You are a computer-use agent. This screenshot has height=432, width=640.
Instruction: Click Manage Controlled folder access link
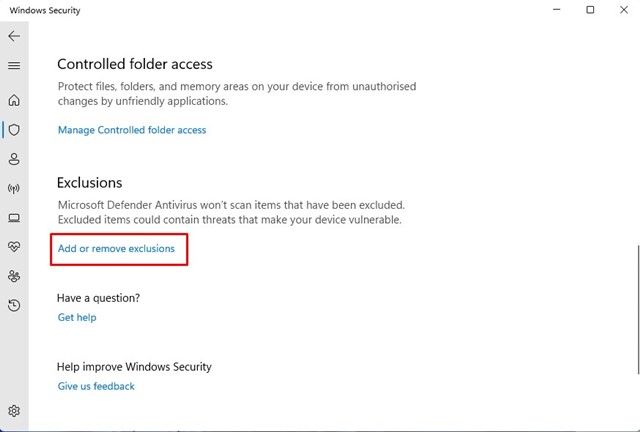132,130
